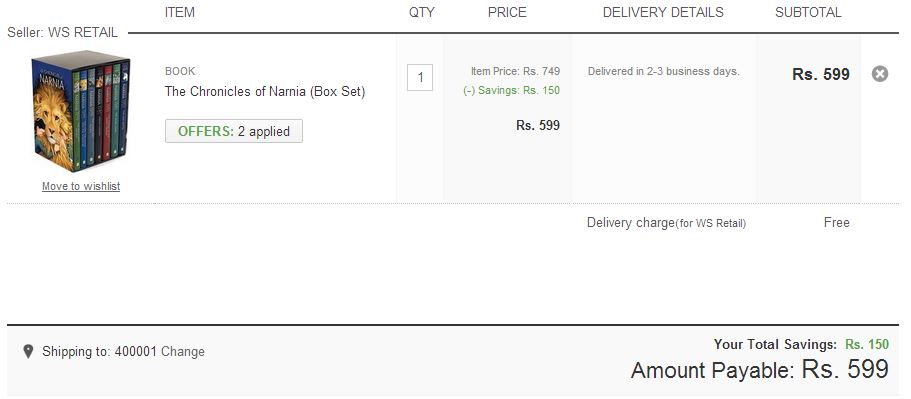911x399 pixels.
Task: Click the QTY column header
Action: [x=421, y=12]
